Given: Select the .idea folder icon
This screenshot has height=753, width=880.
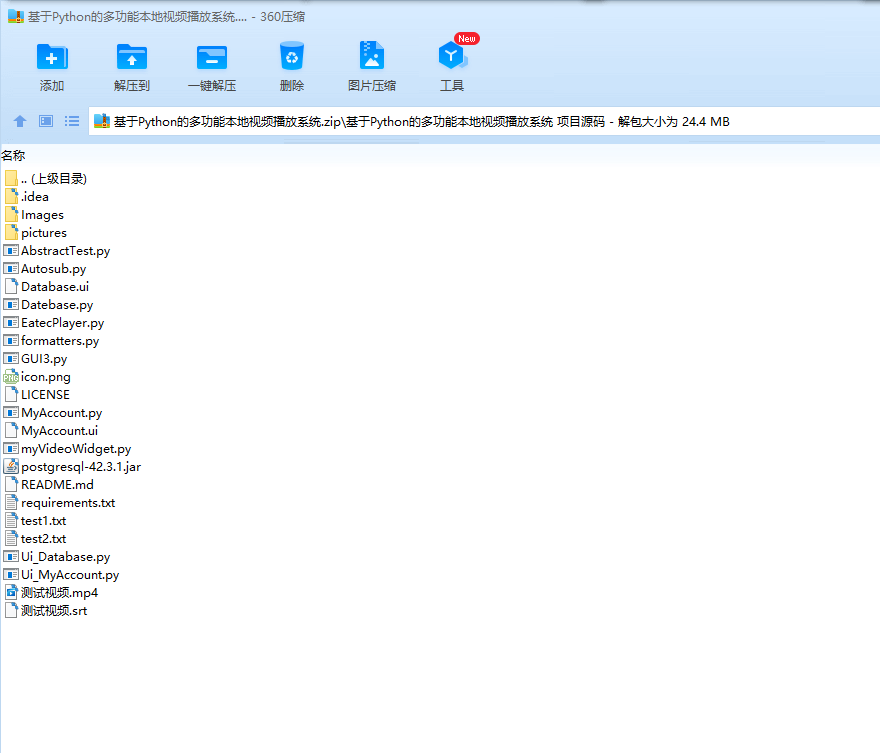Looking at the screenshot, I should 11,196.
